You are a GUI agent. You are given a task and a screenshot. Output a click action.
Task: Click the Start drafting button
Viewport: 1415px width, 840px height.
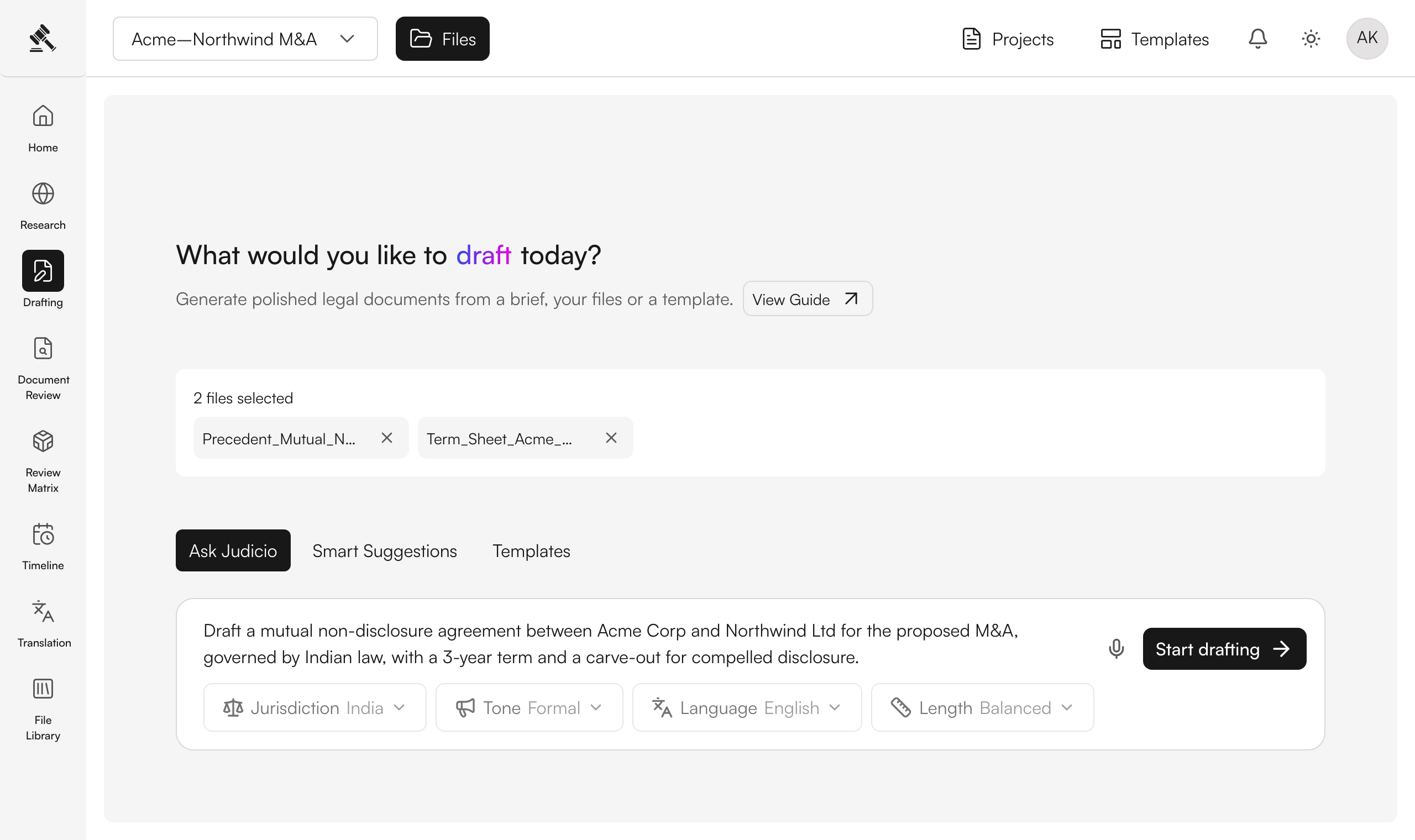pos(1225,649)
